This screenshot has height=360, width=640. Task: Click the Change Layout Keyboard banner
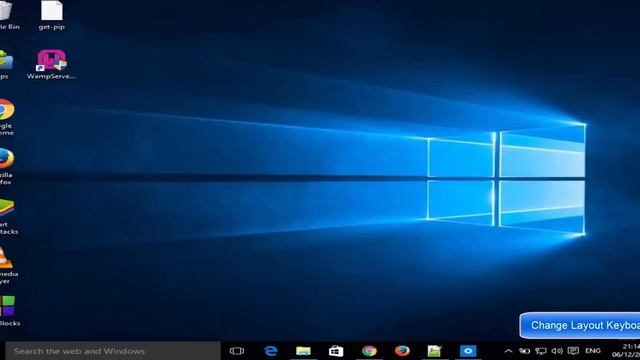pos(580,325)
